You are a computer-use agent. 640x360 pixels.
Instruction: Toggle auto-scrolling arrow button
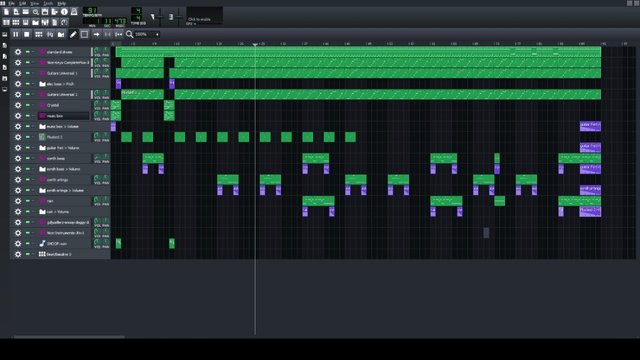(96, 34)
